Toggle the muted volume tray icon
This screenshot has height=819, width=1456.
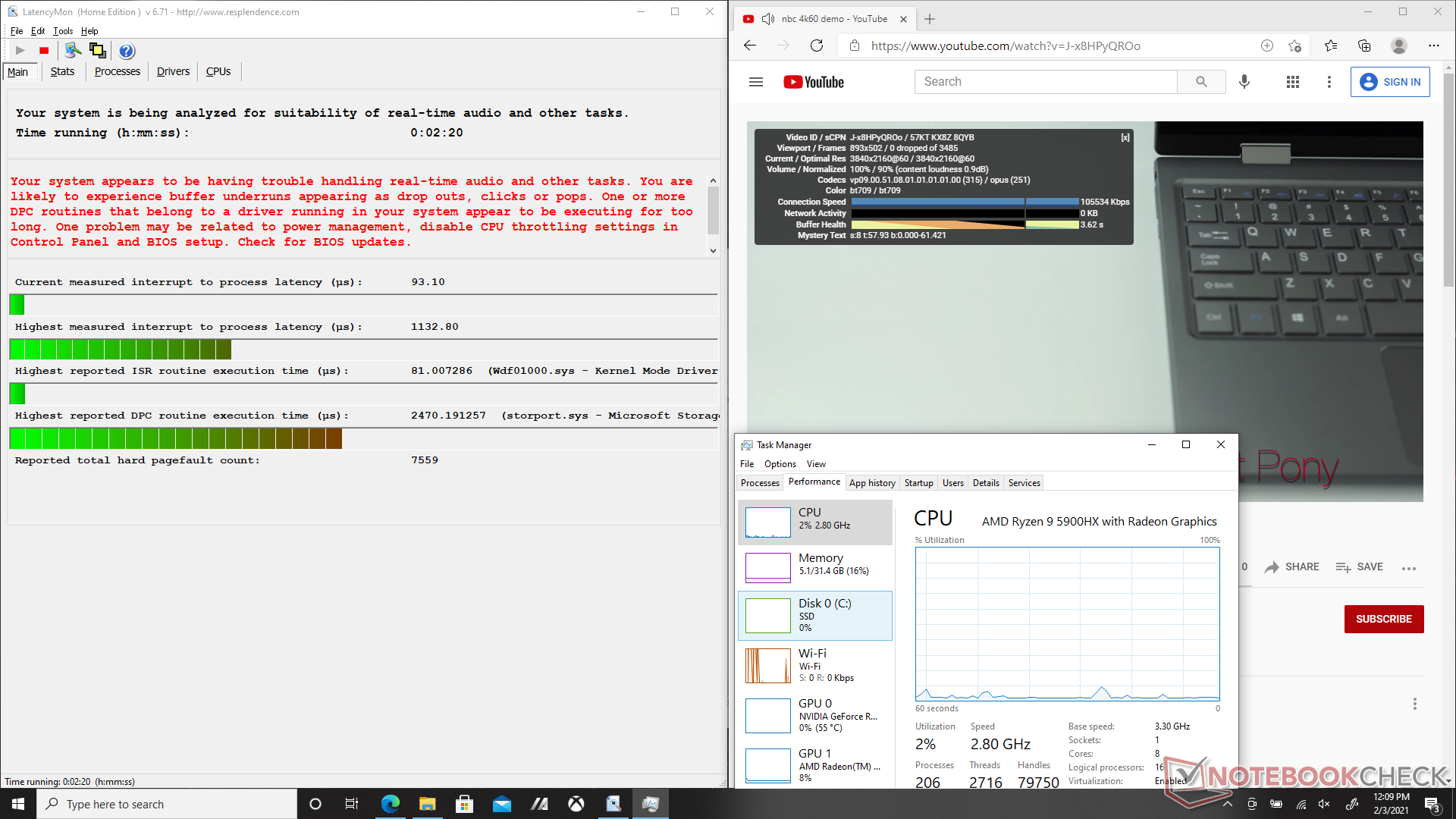click(x=1324, y=804)
